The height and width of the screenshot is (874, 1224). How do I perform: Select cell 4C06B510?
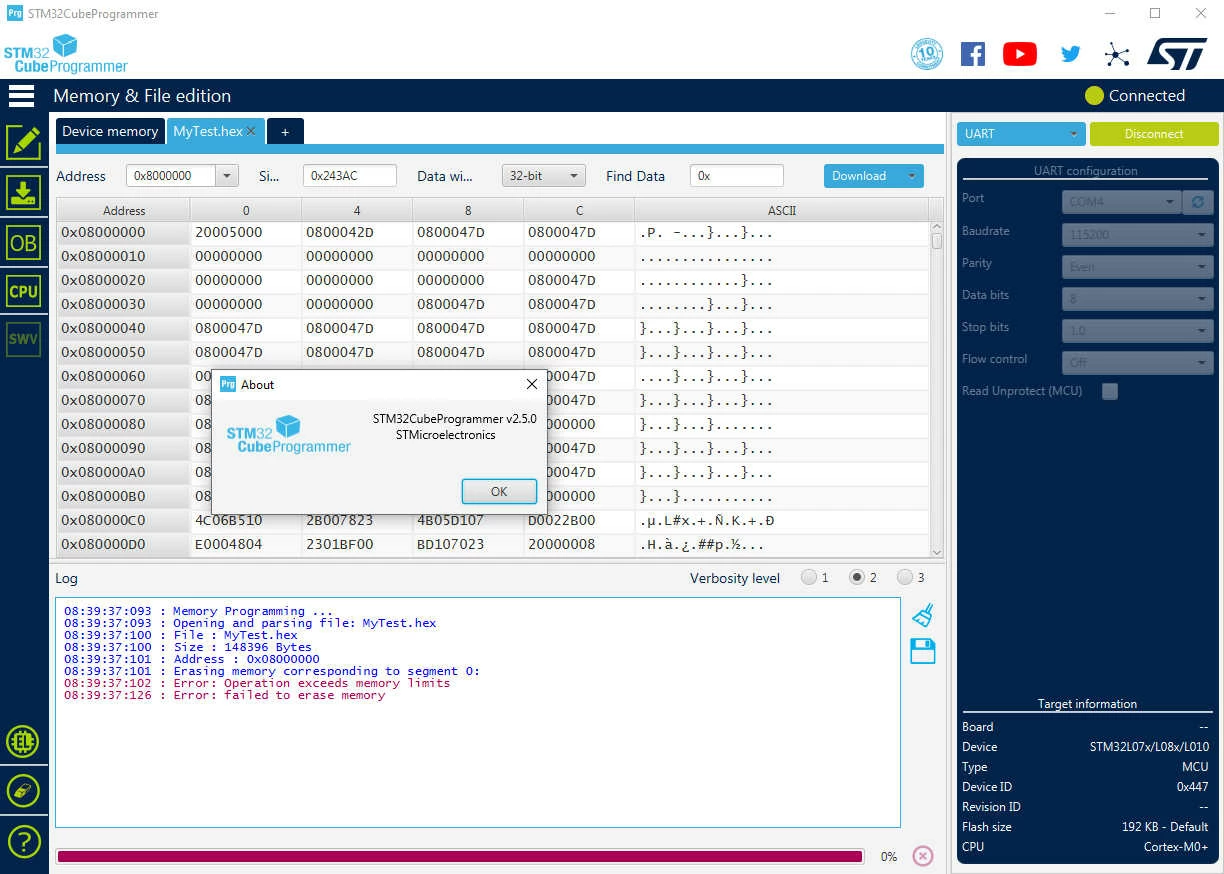pyautogui.click(x=246, y=520)
